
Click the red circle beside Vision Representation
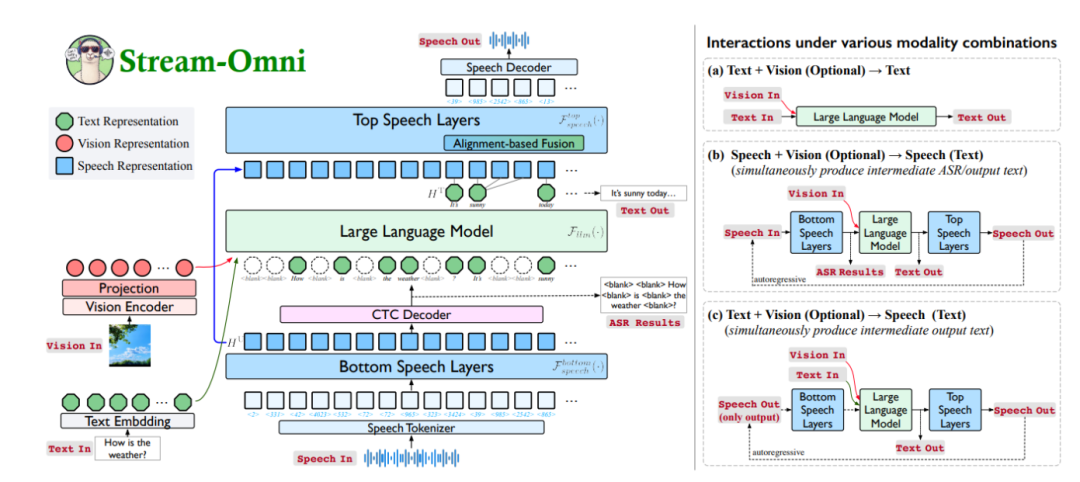tap(64, 144)
